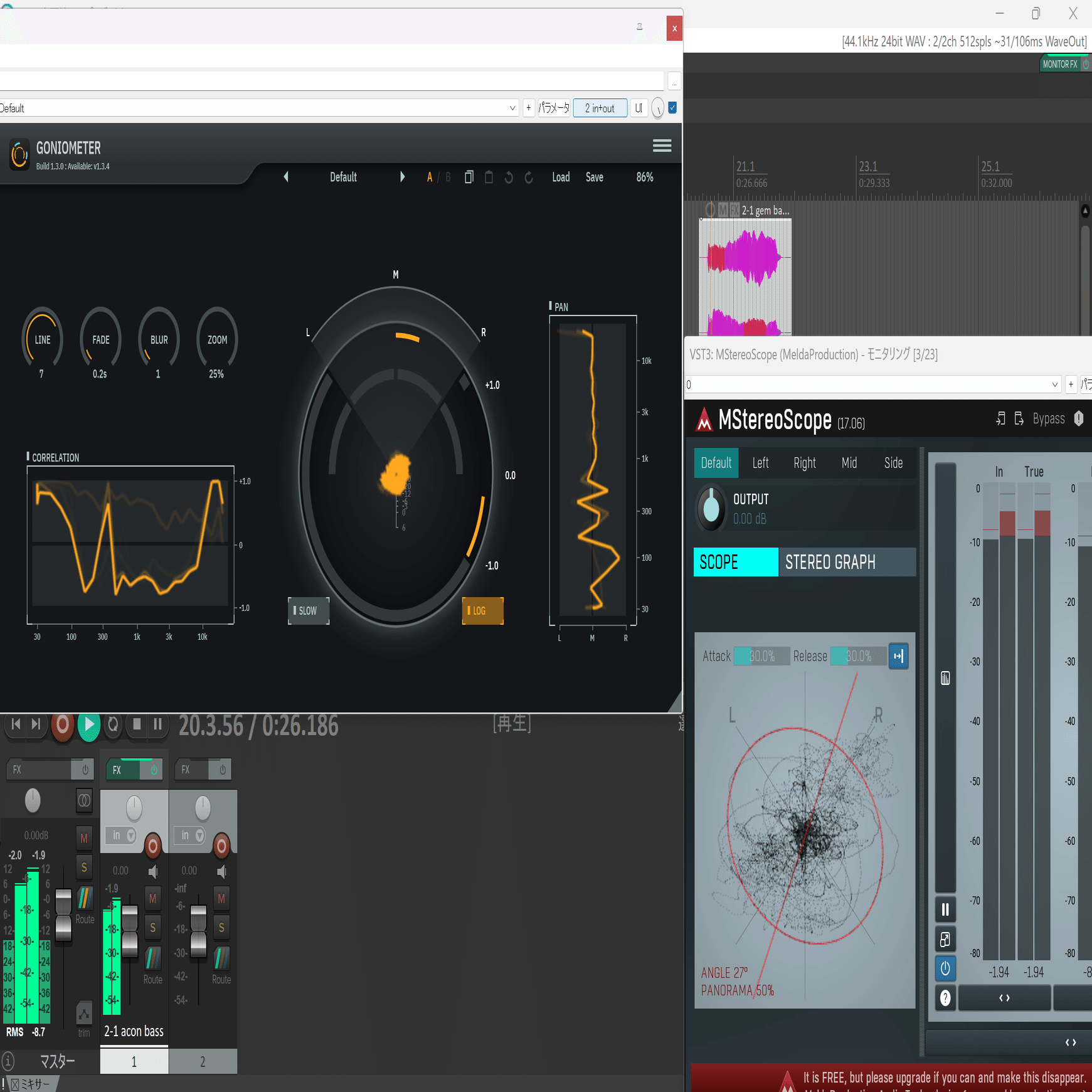
Task: Open MStereoScope settings hexagon icon
Action: point(1079,418)
